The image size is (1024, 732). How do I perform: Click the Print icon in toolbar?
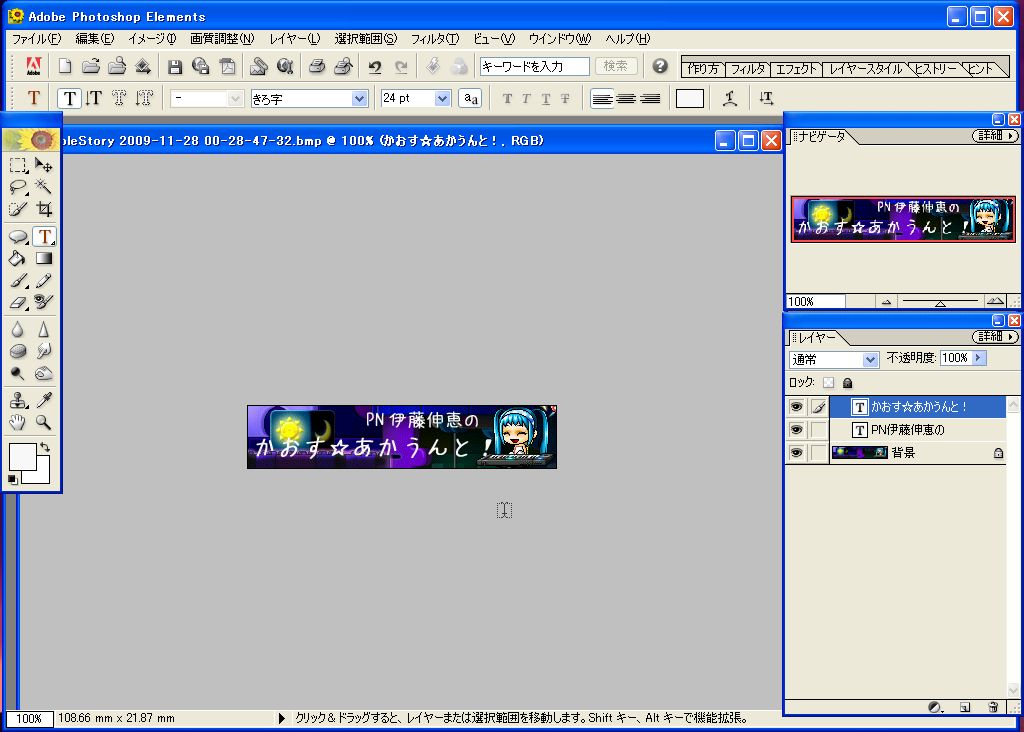317,66
